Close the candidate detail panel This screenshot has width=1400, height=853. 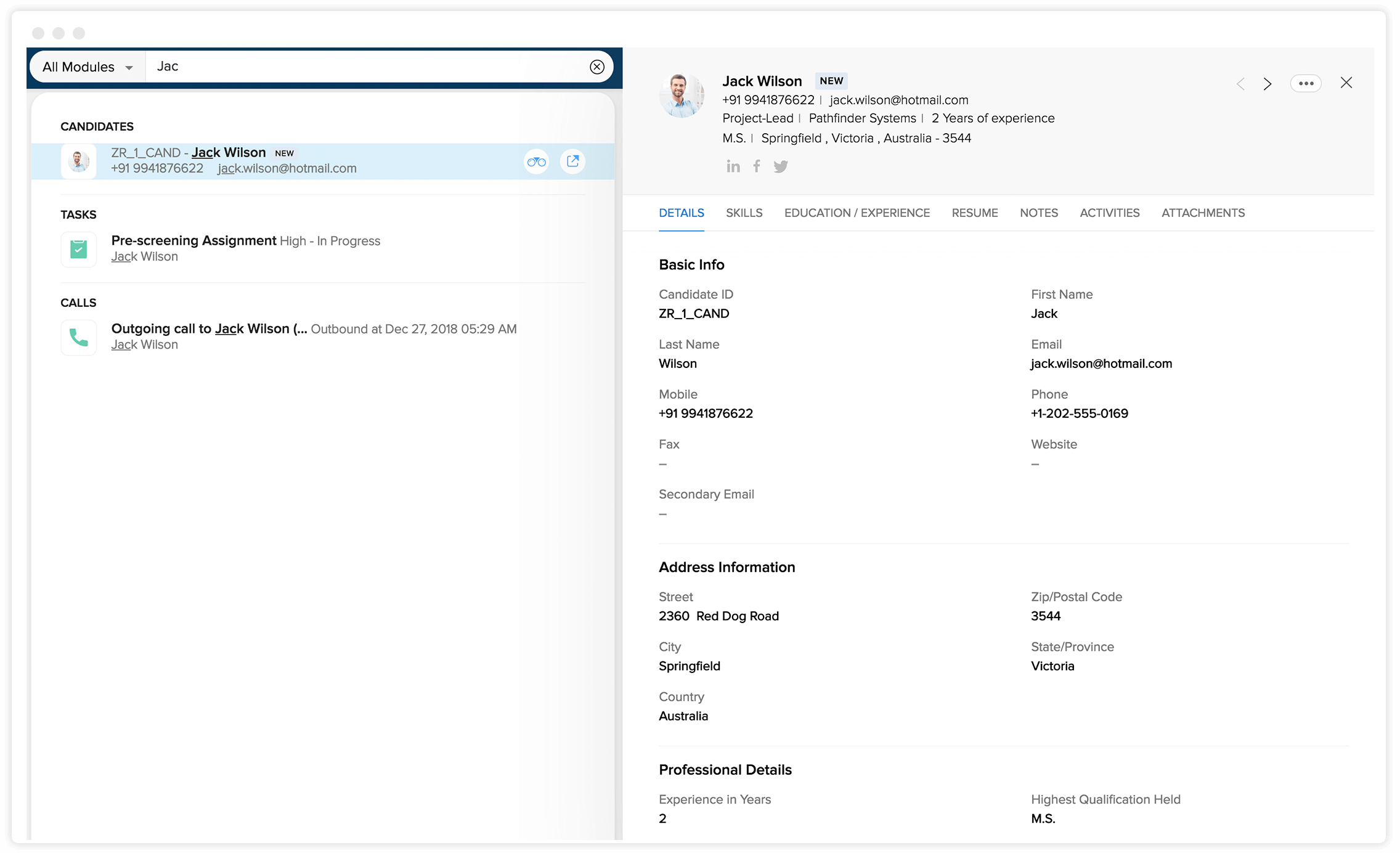(x=1346, y=83)
